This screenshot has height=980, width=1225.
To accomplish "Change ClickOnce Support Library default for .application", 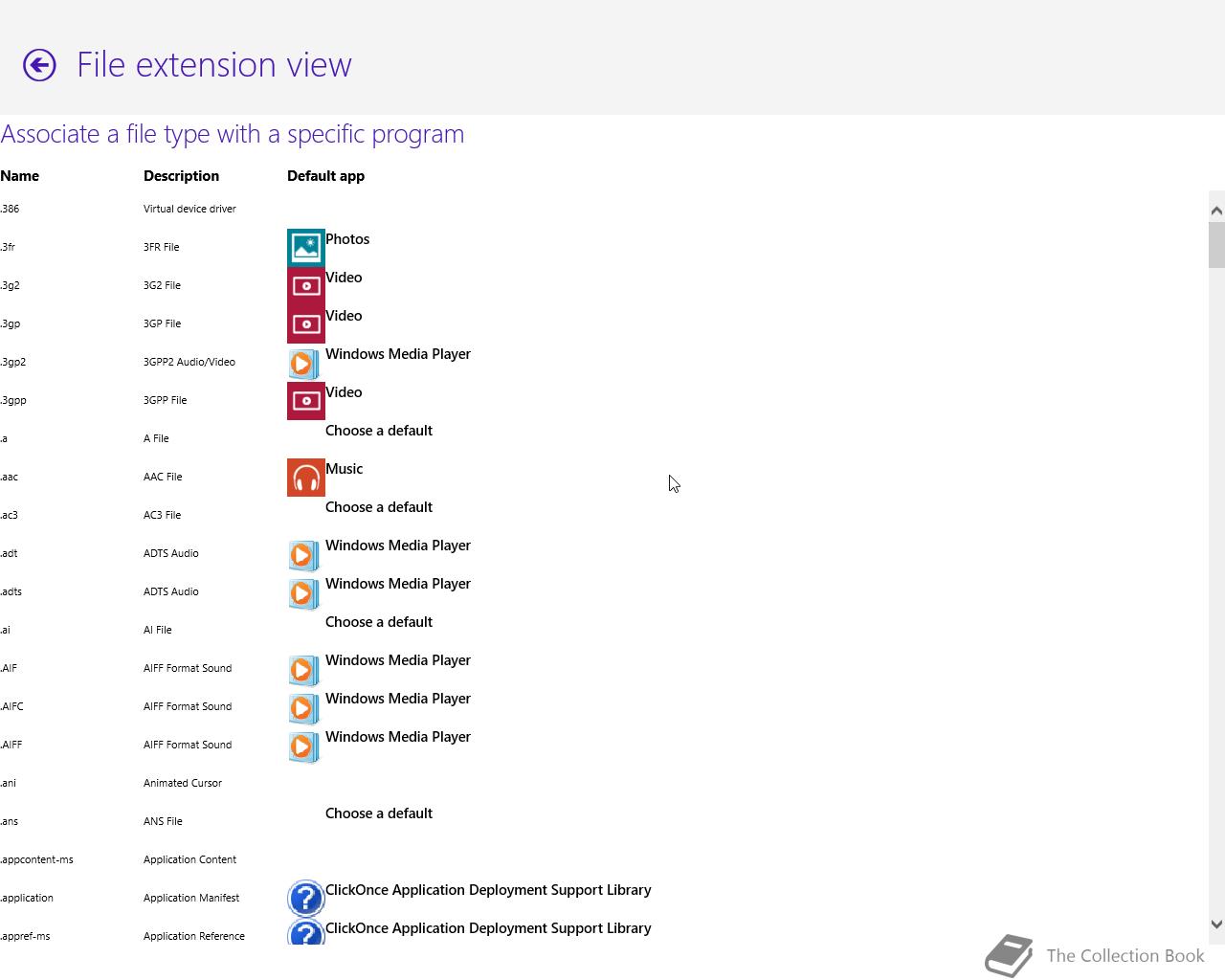I will [x=488, y=890].
